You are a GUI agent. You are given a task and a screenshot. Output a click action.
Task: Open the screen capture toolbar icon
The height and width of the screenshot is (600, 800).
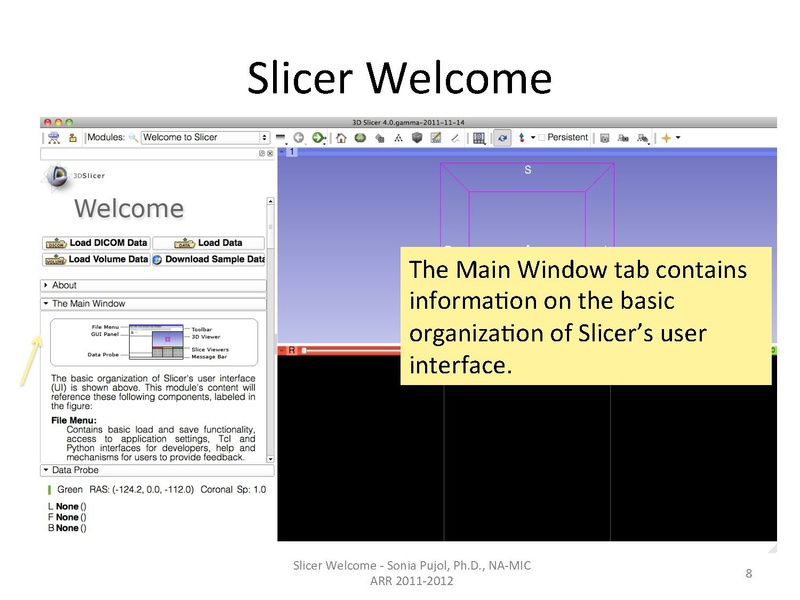603,137
